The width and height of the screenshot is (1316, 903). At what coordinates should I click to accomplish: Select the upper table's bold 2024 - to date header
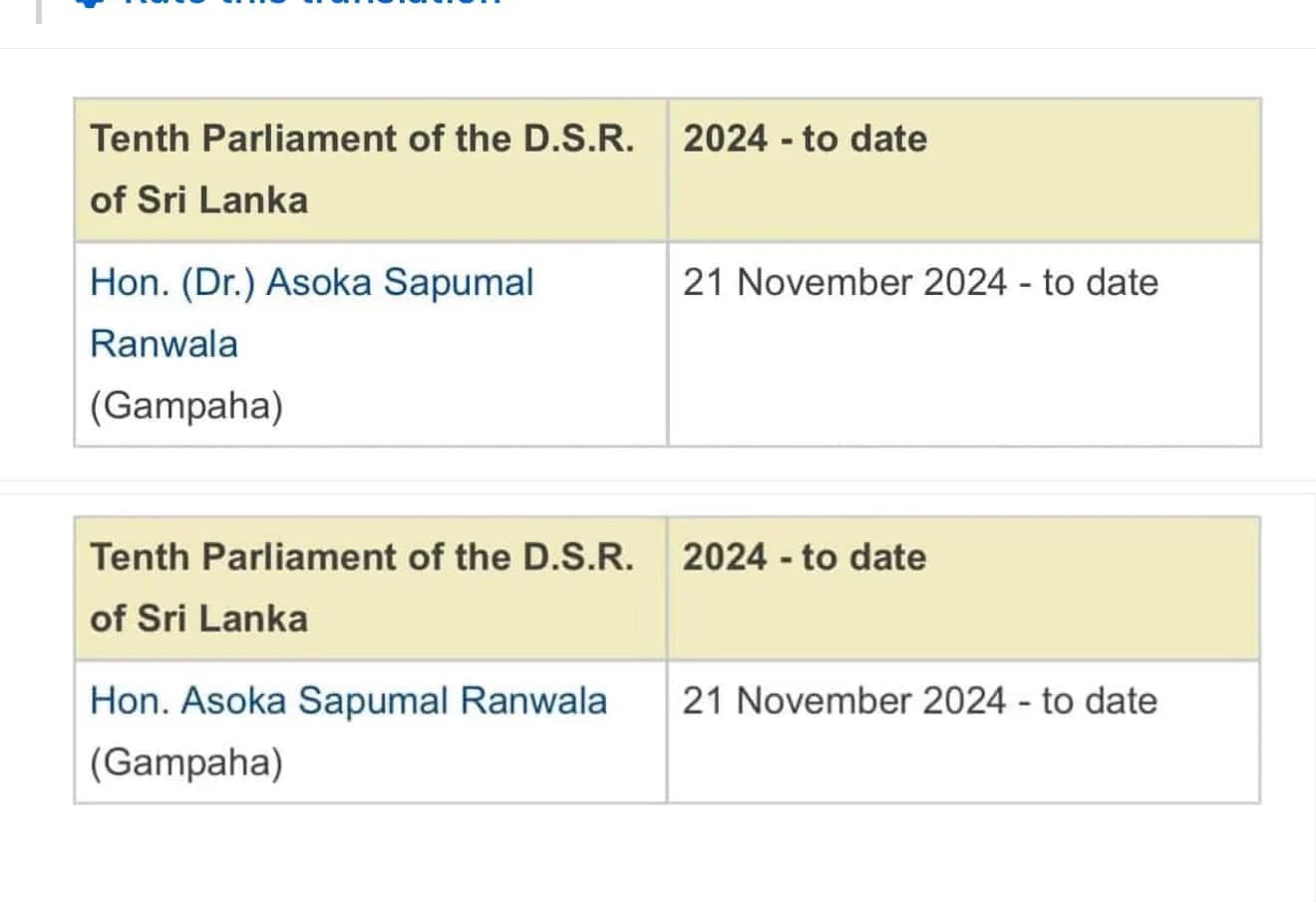pyautogui.click(x=805, y=139)
